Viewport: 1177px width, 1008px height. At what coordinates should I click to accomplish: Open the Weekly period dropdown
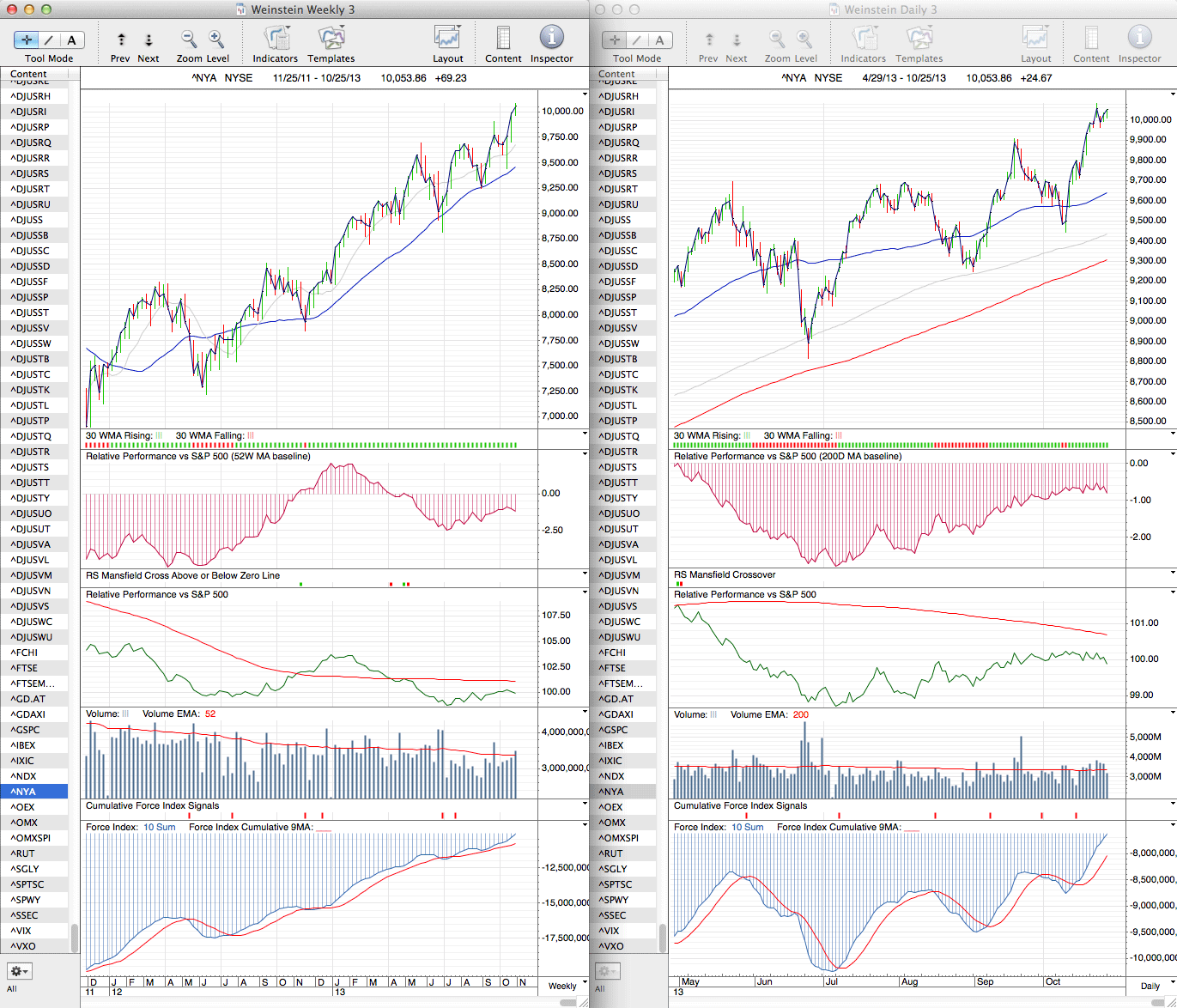567,986
